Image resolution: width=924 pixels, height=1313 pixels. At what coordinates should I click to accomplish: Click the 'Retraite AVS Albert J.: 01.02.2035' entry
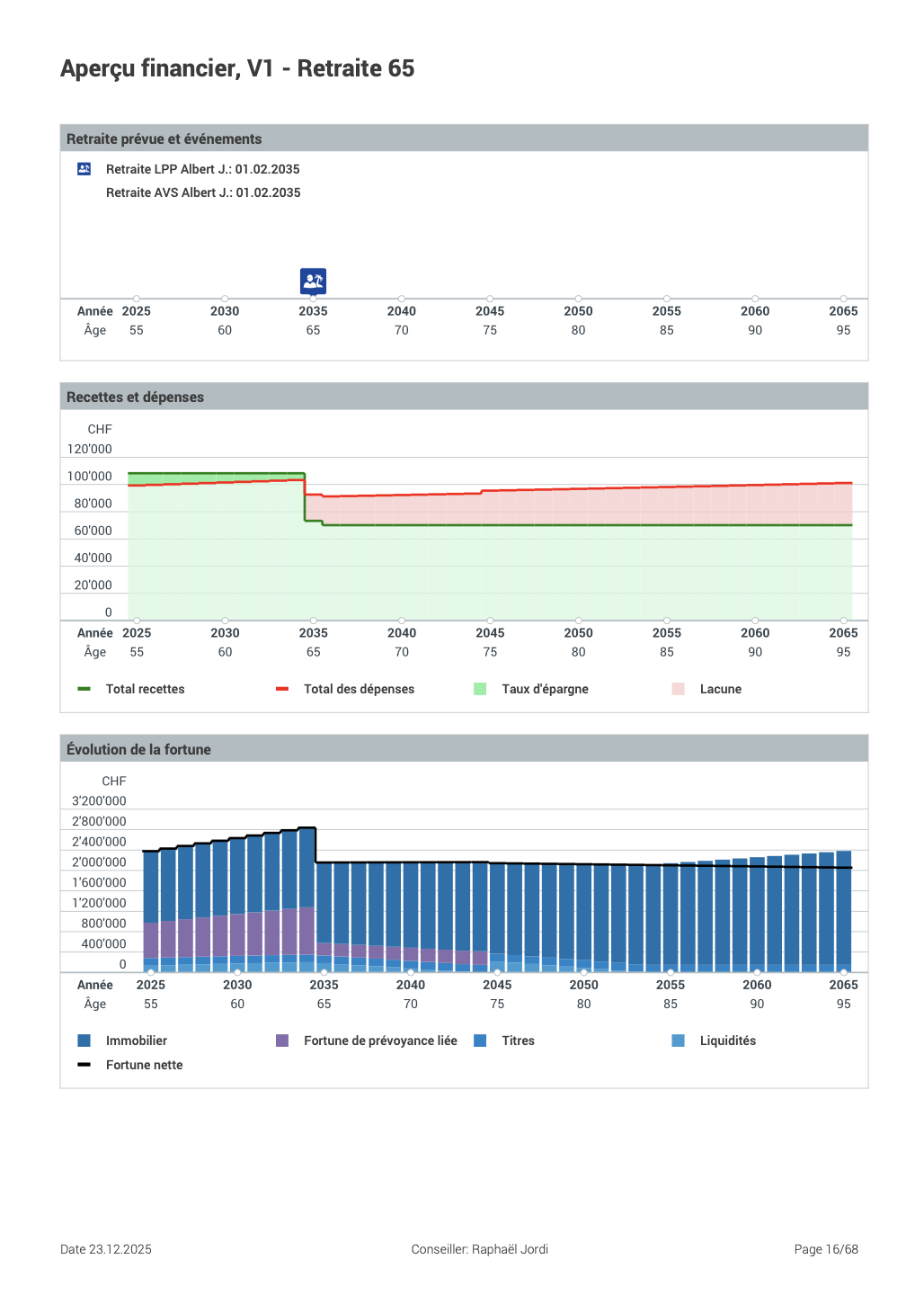(x=203, y=192)
